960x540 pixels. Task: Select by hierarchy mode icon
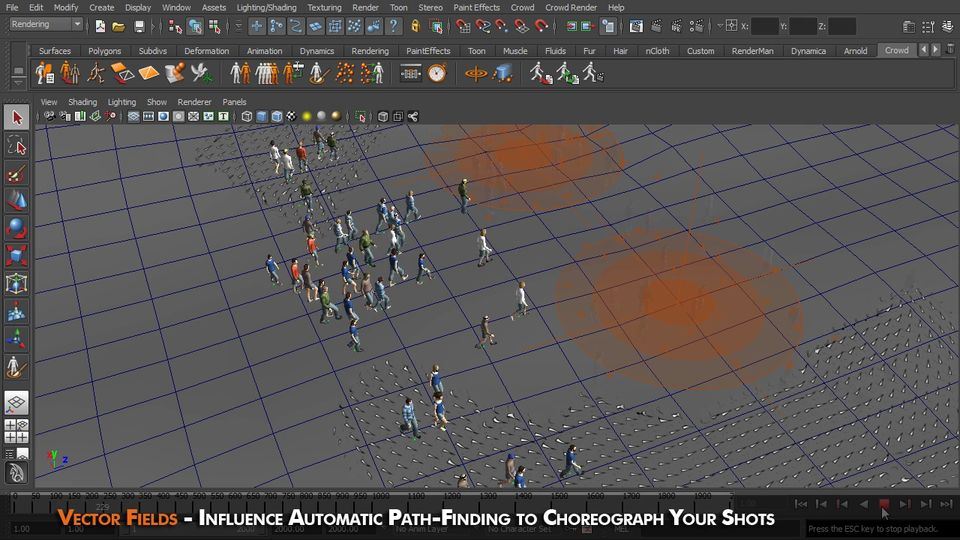[x=176, y=26]
